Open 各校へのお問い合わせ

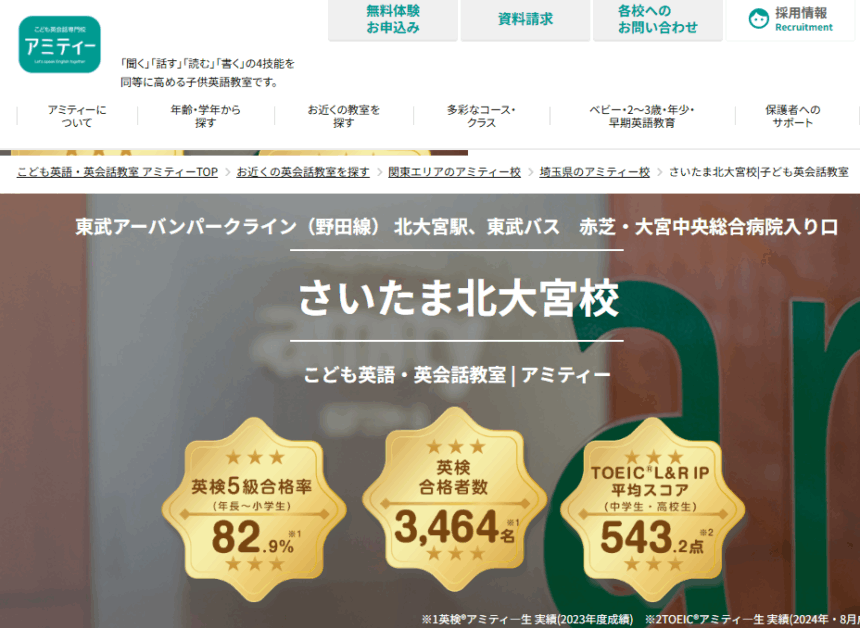click(657, 19)
